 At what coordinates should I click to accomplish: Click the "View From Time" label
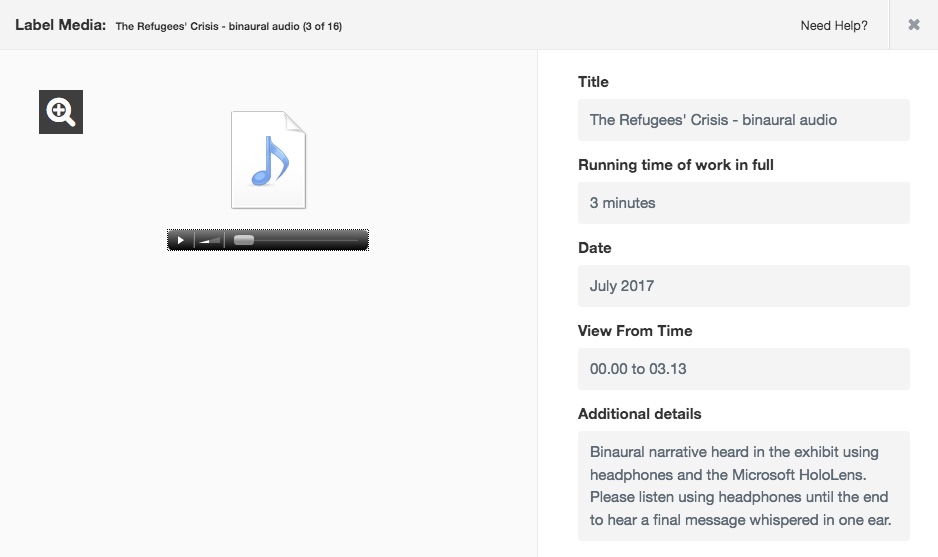[635, 331]
